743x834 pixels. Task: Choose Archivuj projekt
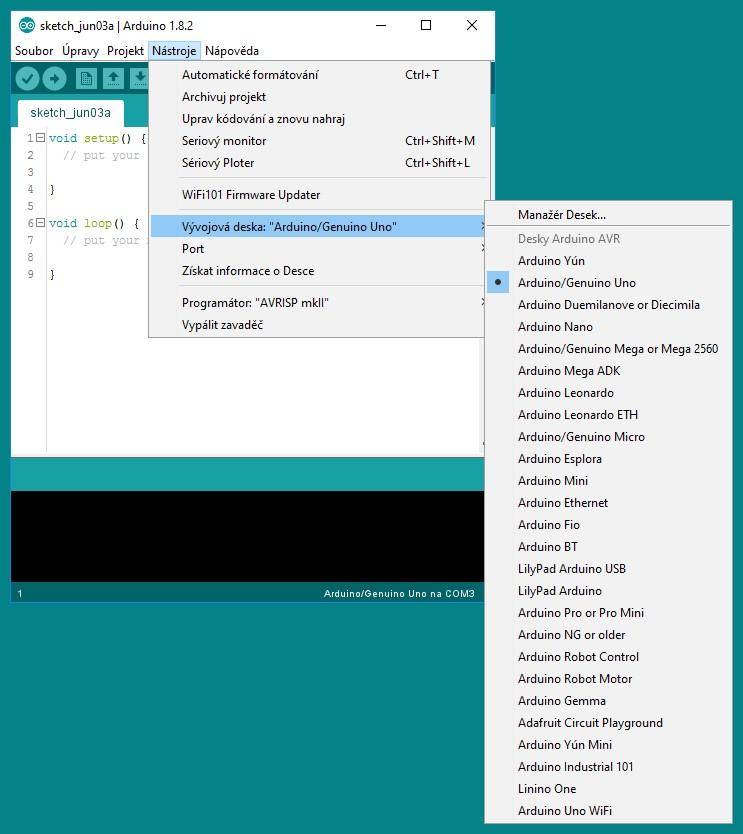(x=318, y=97)
